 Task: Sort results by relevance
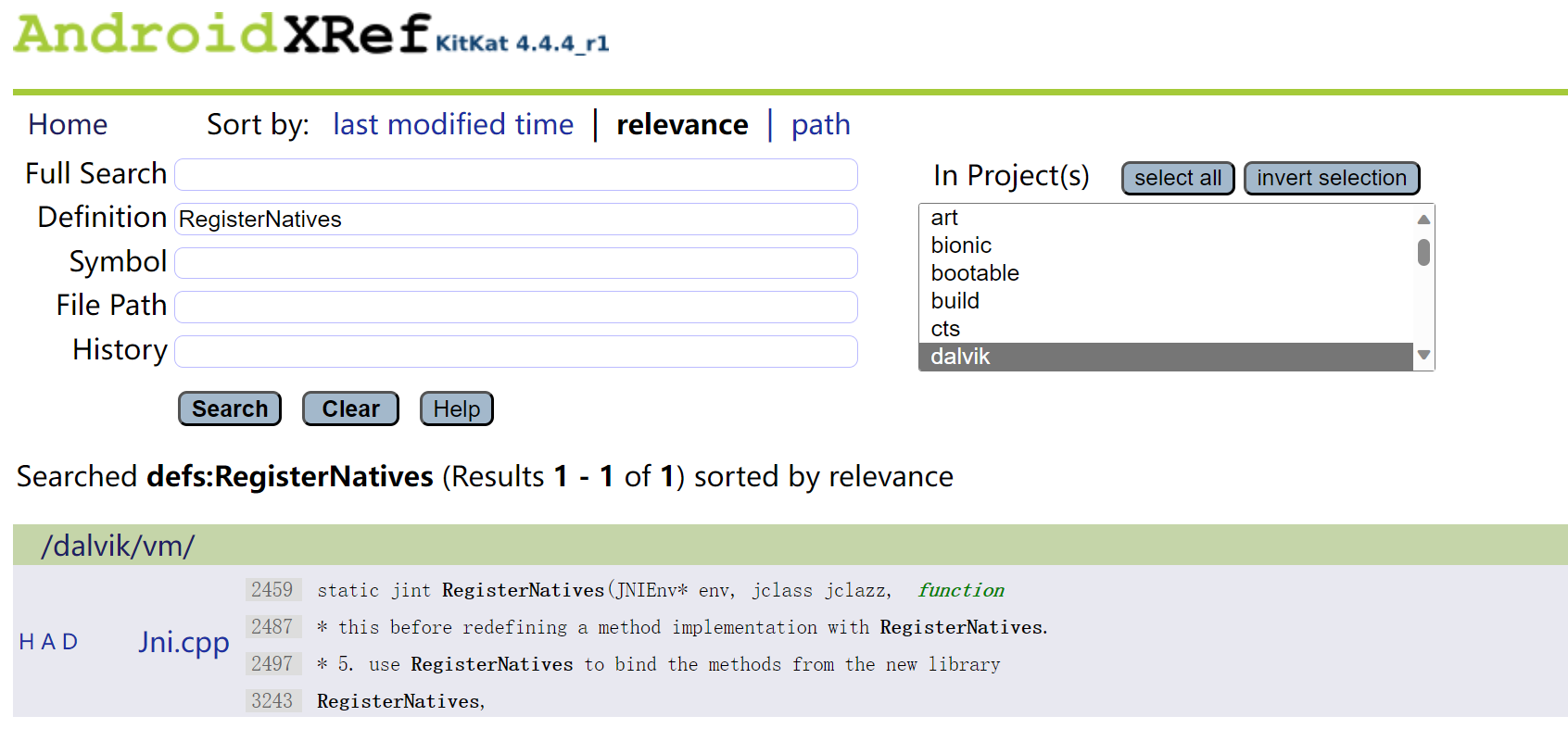point(682,124)
